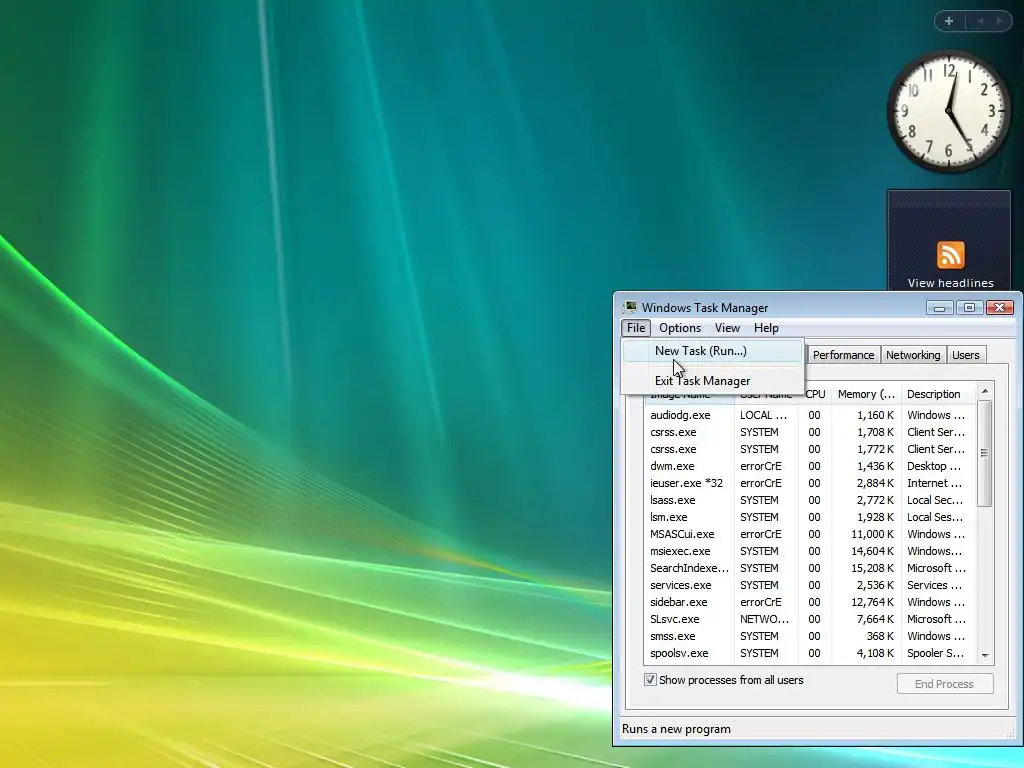Screen dimensions: 1024x768
Task: Click the sidebar next page arrow
Action: (999, 21)
